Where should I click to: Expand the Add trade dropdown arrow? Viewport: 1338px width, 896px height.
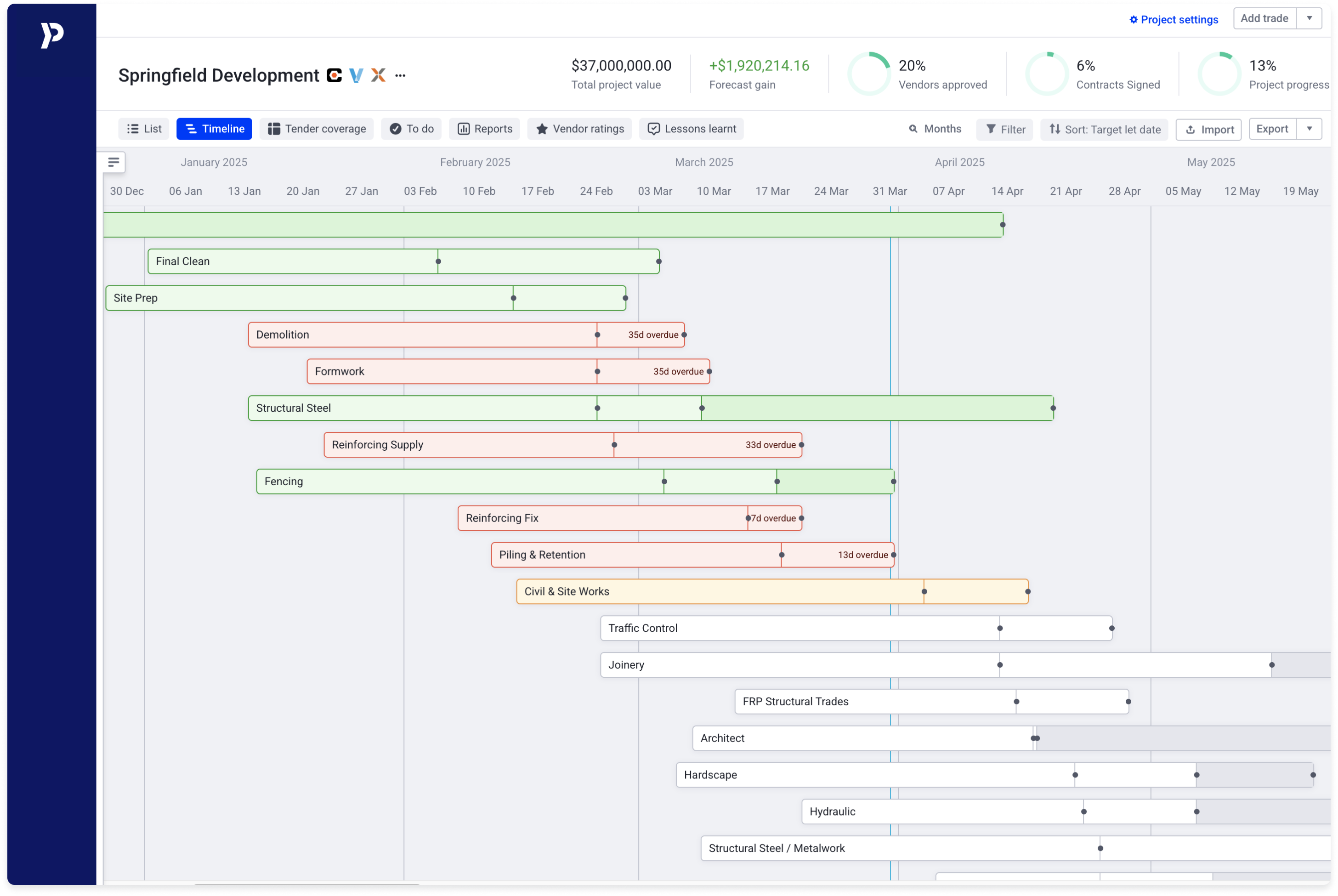1310,18
